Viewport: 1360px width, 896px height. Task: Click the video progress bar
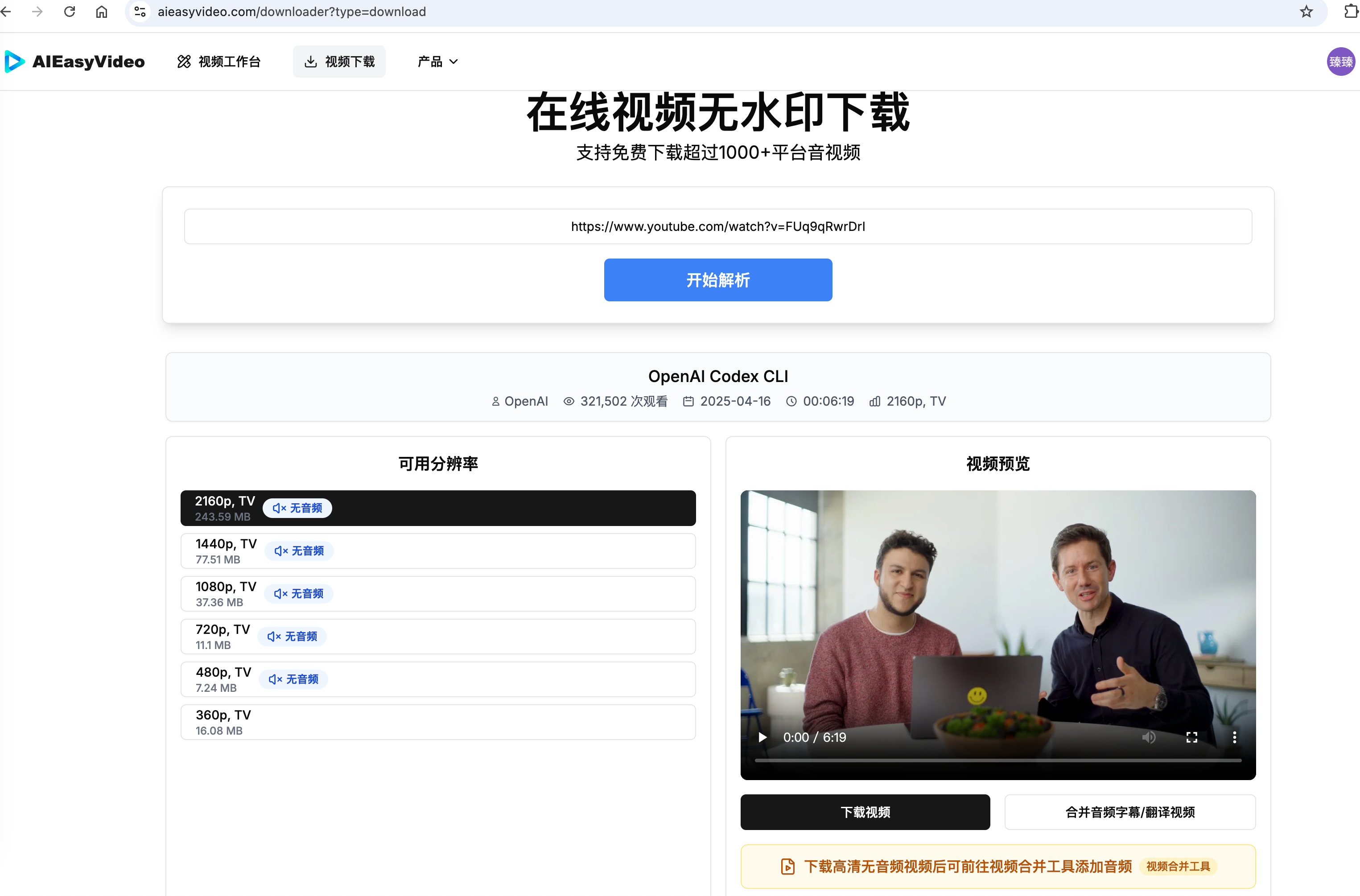pyautogui.click(x=998, y=760)
